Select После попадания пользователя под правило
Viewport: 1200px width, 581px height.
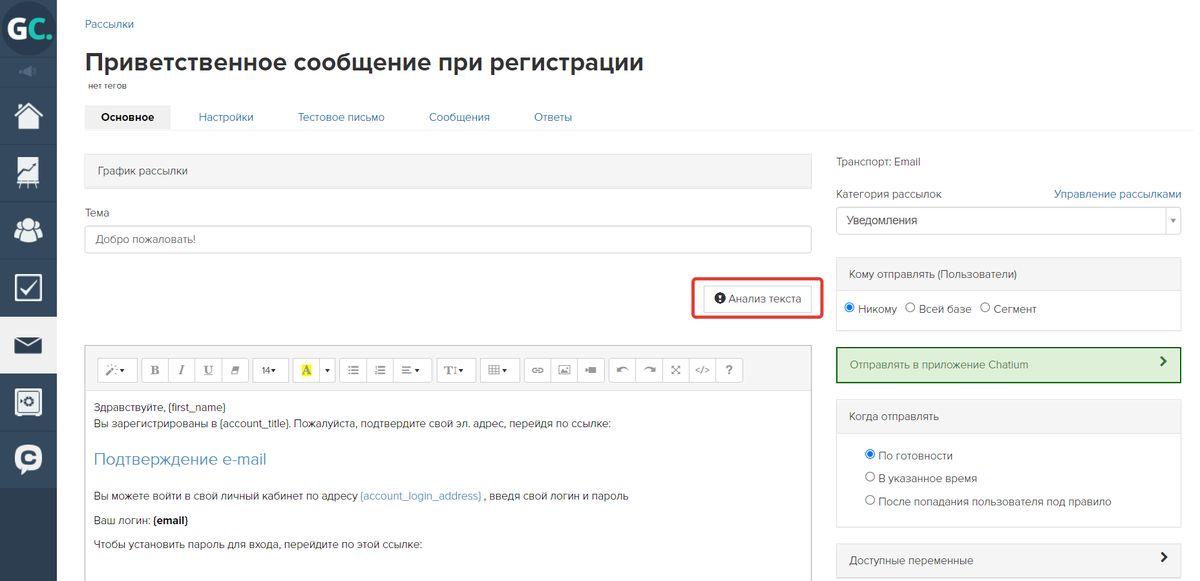(x=870, y=501)
